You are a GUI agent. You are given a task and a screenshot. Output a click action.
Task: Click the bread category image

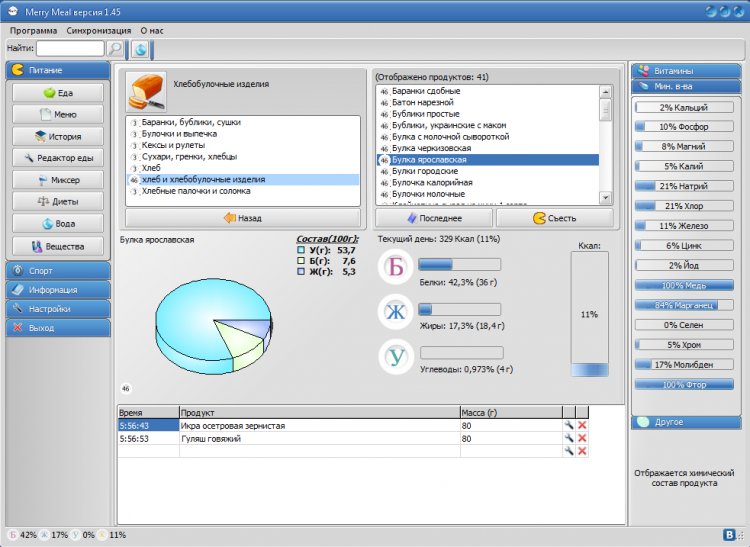click(146, 92)
